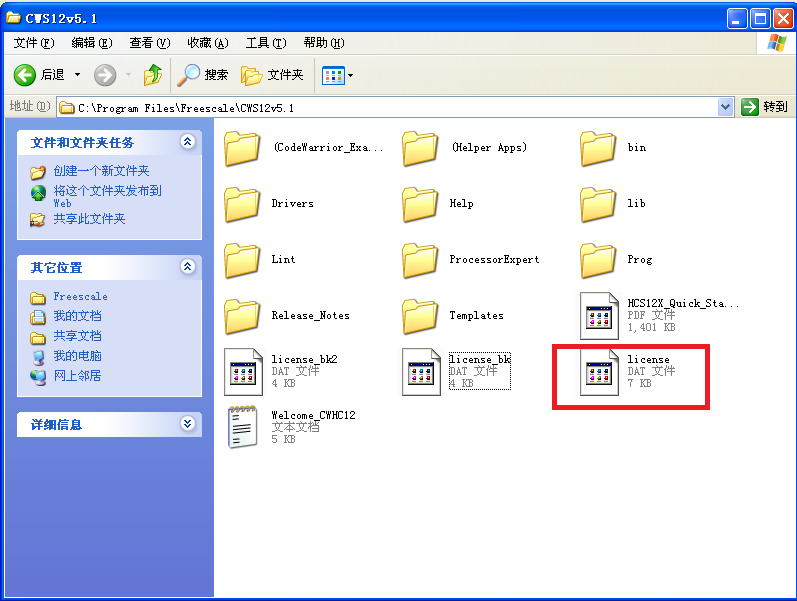
Task: Select the HCS12X_Quick_Sta... PDF file icon
Action: [600, 316]
